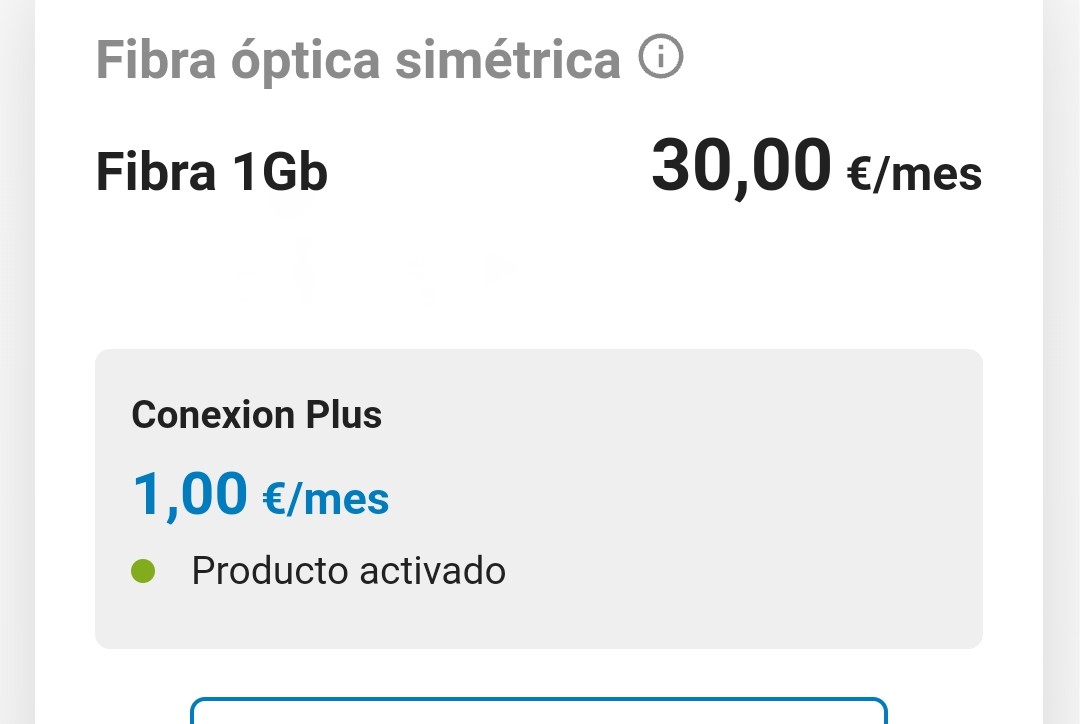Click the Conexion Plus title text
1080x724 pixels.
click(x=256, y=415)
